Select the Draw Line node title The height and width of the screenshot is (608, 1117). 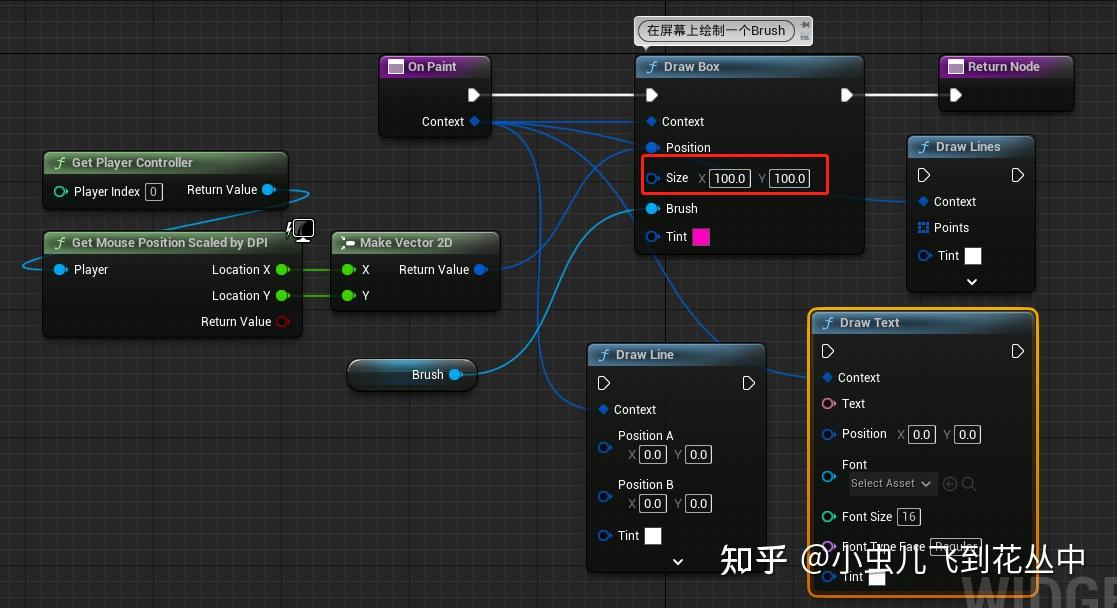point(644,354)
